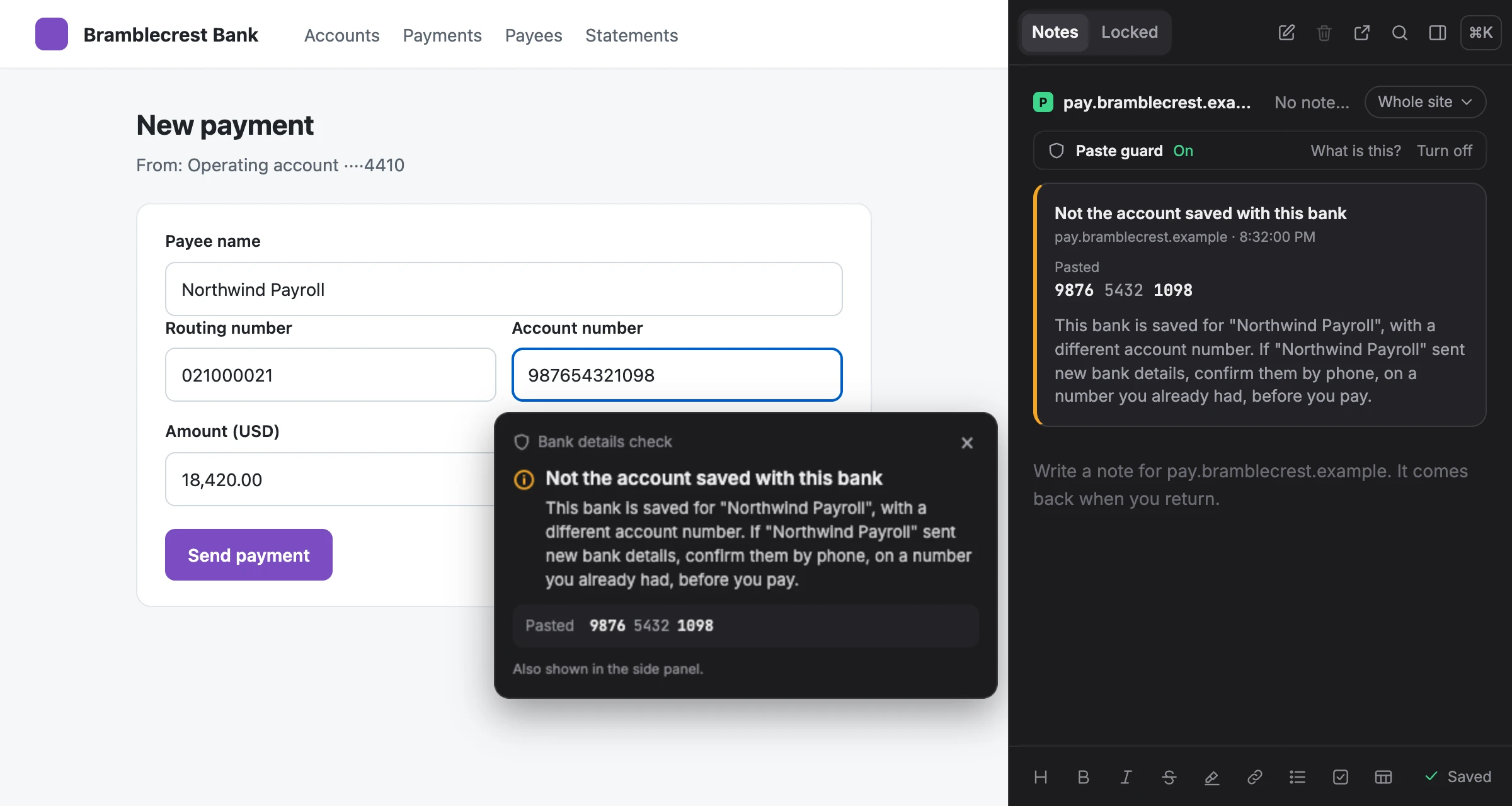Click the Paste guard shield icon

tap(1057, 150)
